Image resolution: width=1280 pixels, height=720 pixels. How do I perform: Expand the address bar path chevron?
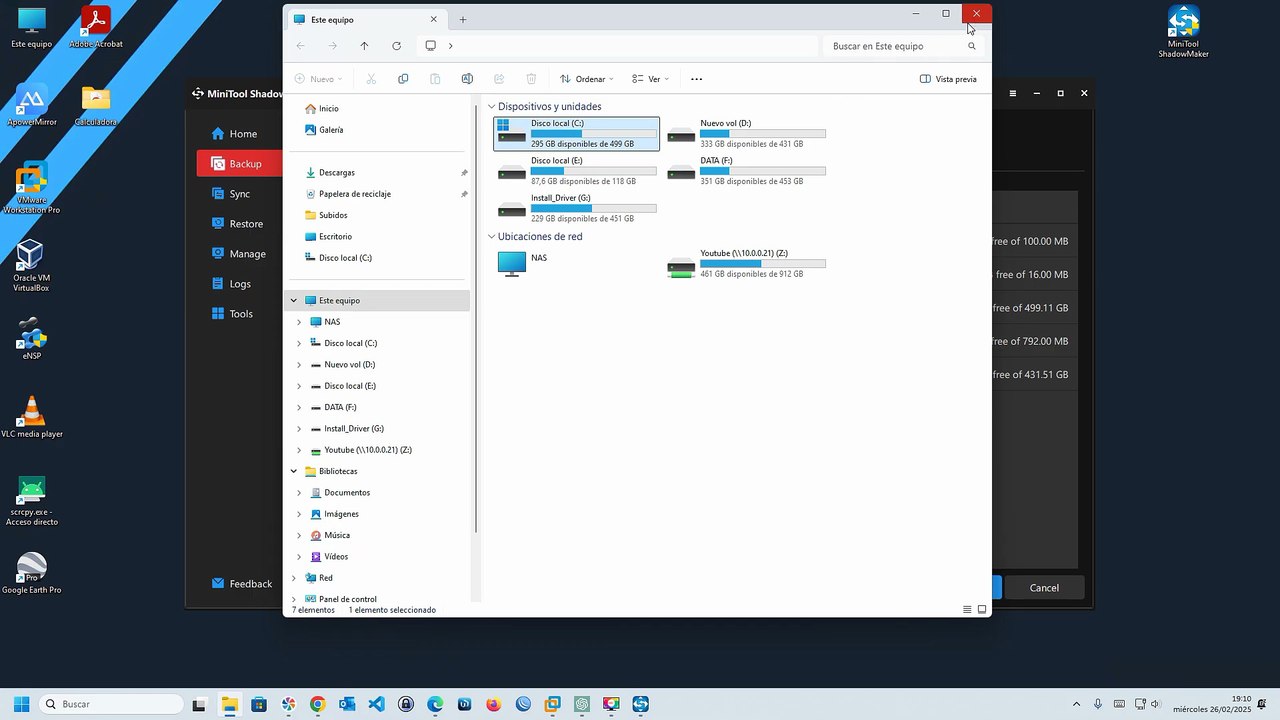[451, 46]
